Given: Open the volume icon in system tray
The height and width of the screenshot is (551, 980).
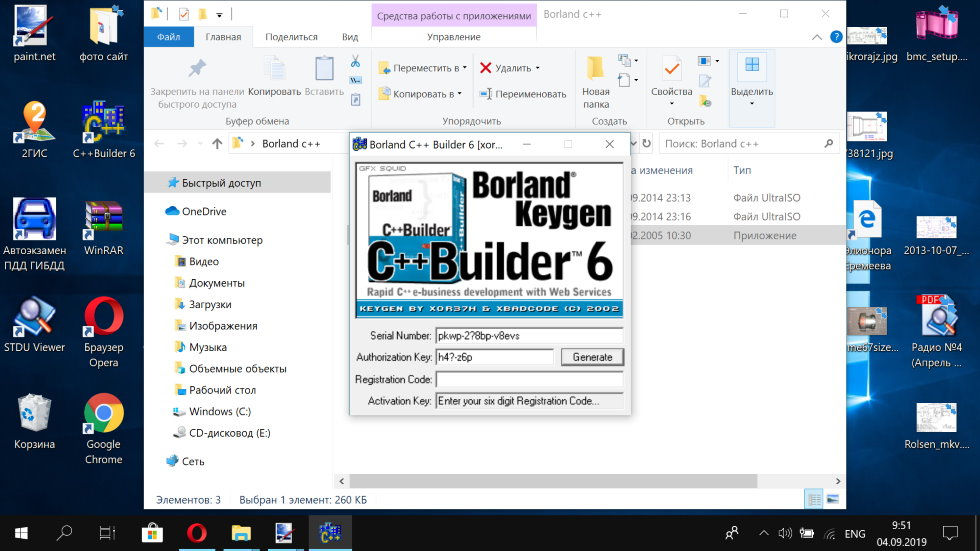Looking at the screenshot, I should [785, 534].
